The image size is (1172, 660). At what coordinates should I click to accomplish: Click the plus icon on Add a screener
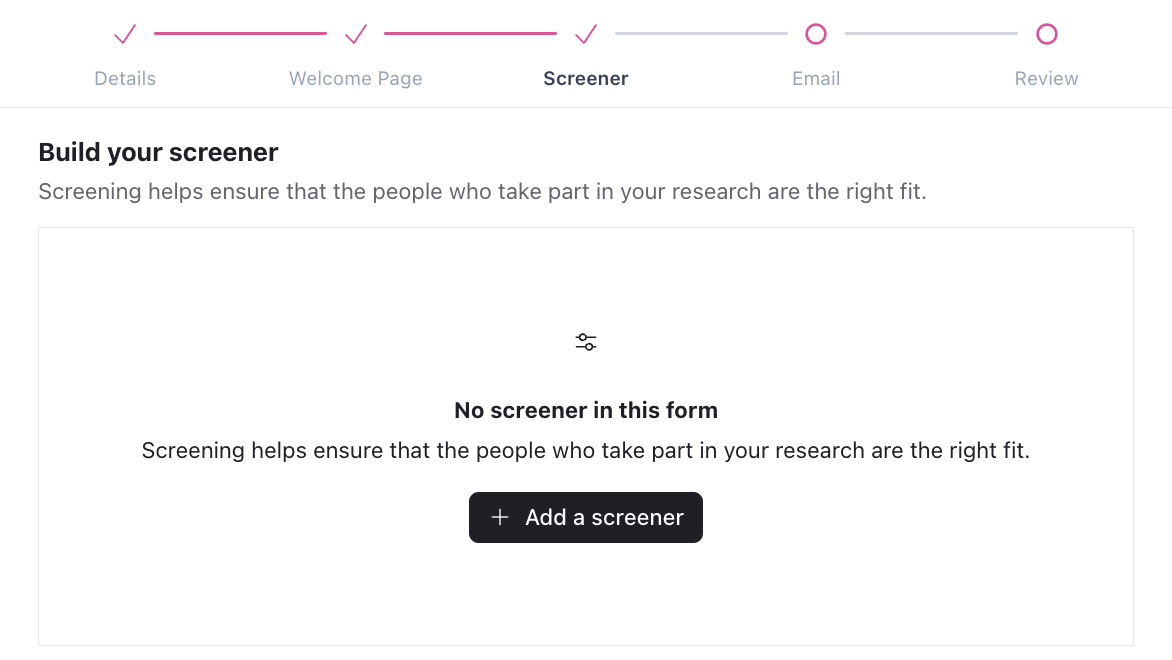coord(500,517)
